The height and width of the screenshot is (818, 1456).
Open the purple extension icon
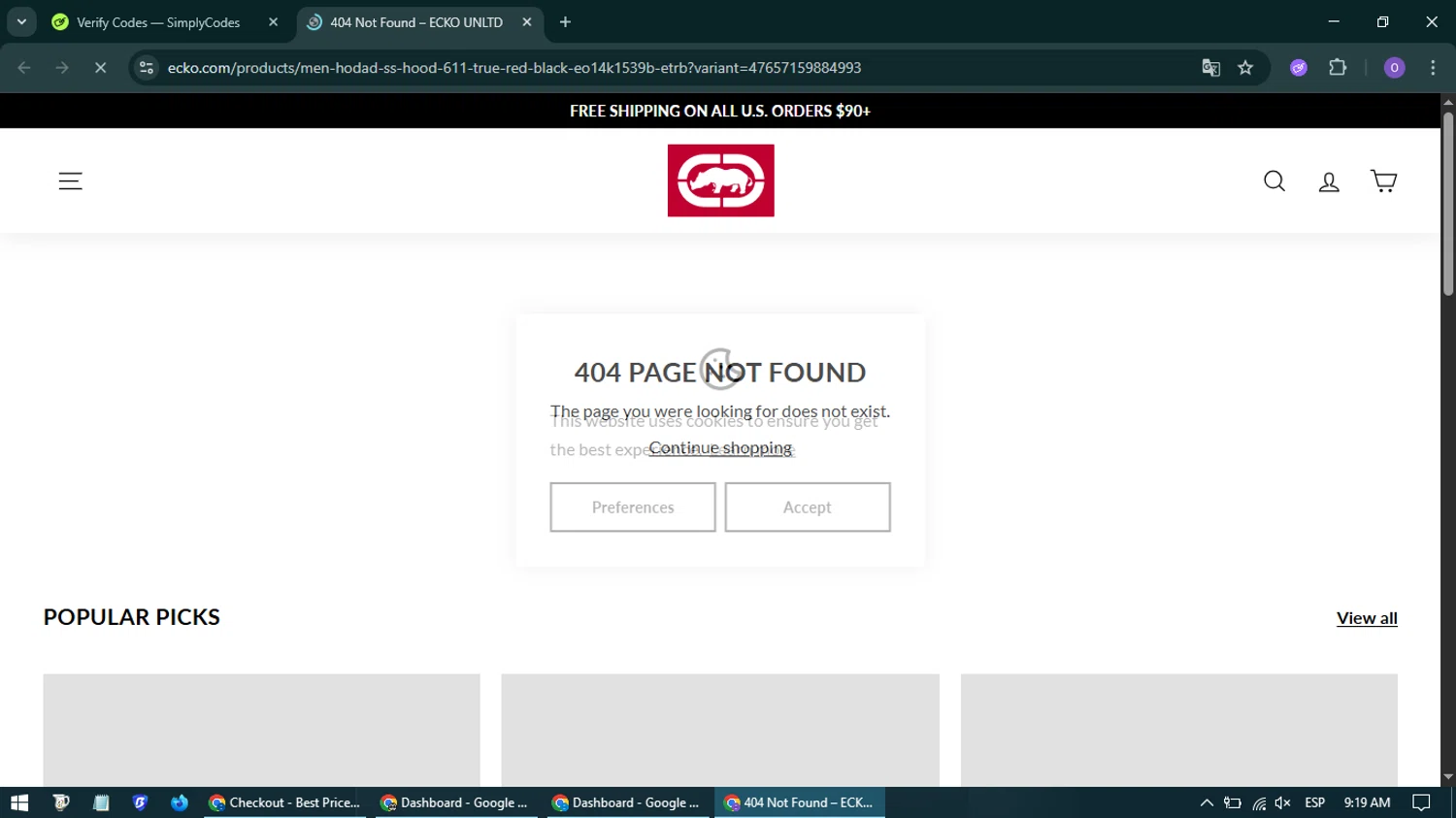pos(1299,68)
